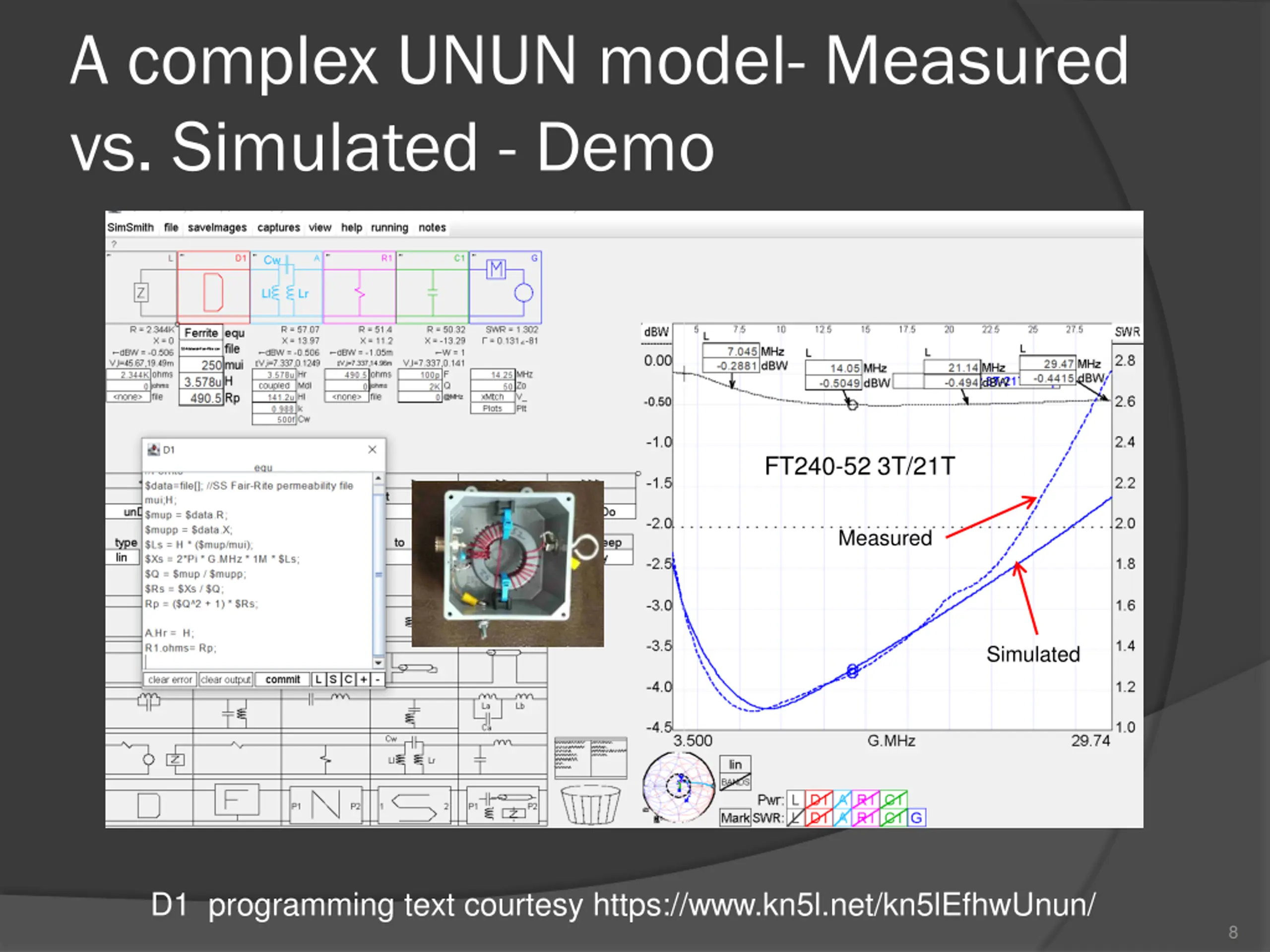
Task: Toggle the BANDS display option
Action: pyautogui.click(x=736, y=782)
